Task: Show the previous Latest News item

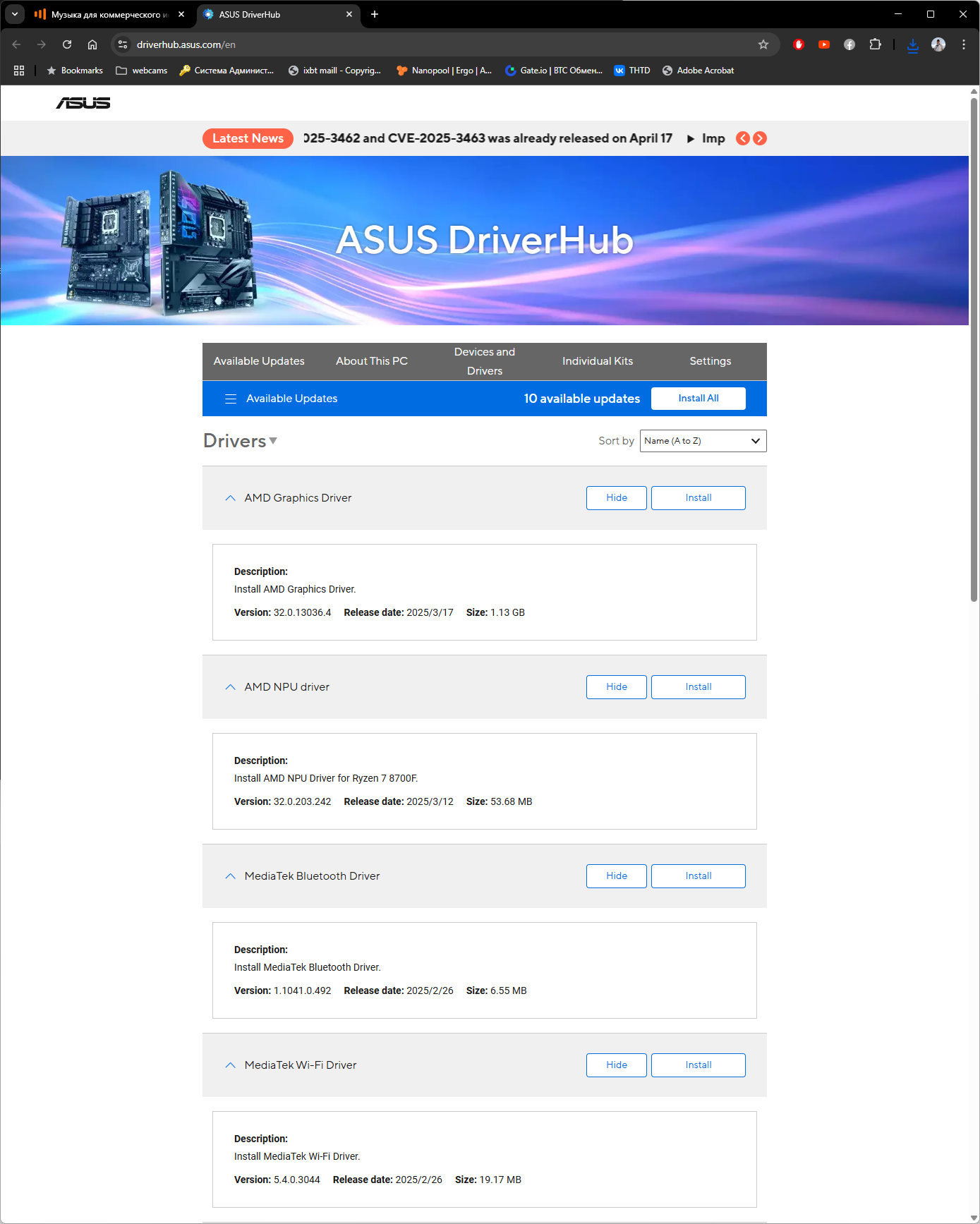Action: pos(743,138)
